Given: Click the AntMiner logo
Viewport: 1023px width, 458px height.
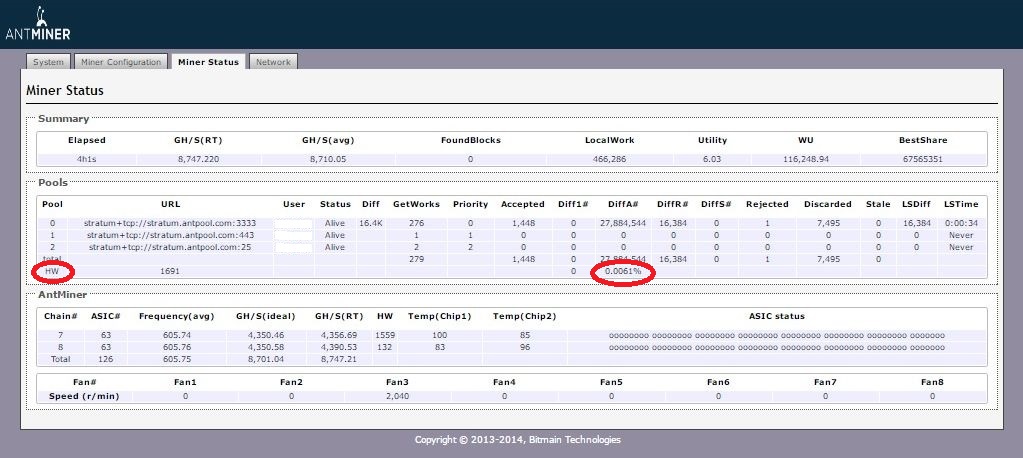Looking at the screenshot, I should (38, 24).
